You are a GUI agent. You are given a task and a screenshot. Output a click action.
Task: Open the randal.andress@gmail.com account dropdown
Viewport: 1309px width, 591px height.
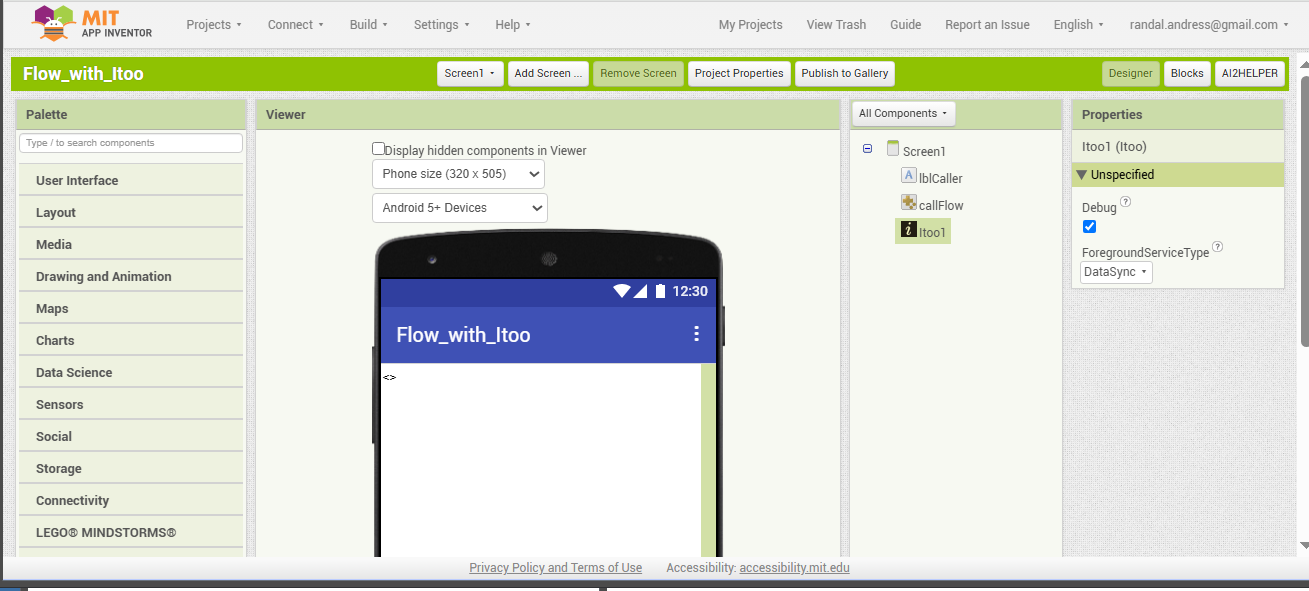pyautogui.click(x=1209, y=25)
